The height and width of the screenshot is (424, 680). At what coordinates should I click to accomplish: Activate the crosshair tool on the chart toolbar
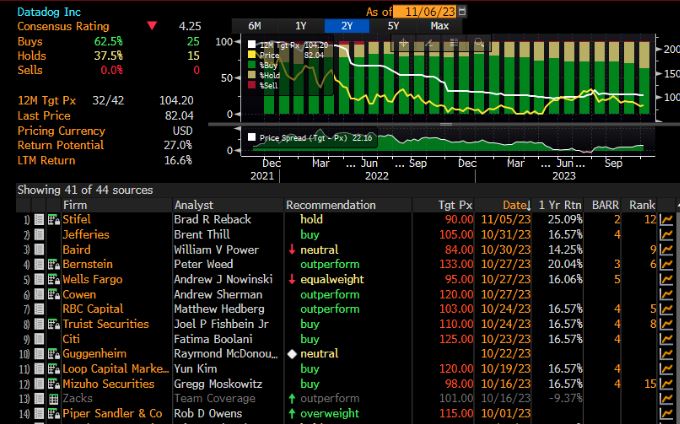point(403,42)
